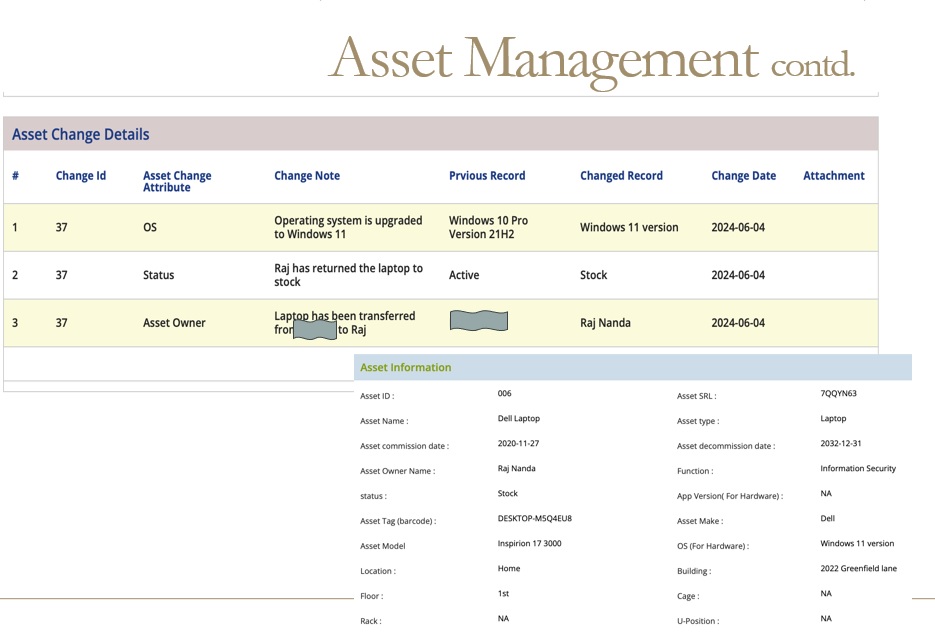This screenshot has height=633, width=935.
Task: Select the Status attribute in row 2
Action: click(x=158, y=275)
